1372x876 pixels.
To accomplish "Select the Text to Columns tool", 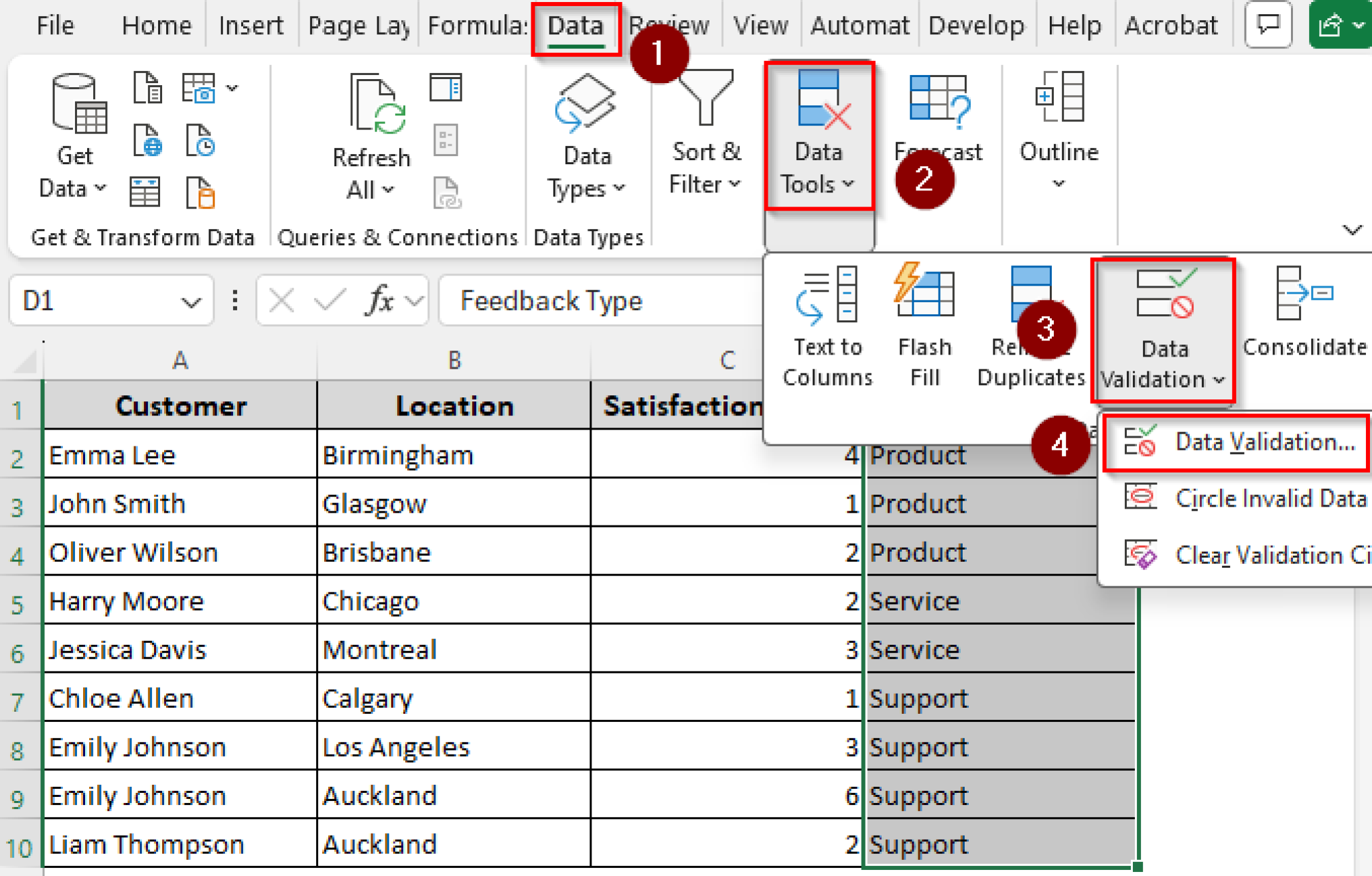I will coord(827,322).
